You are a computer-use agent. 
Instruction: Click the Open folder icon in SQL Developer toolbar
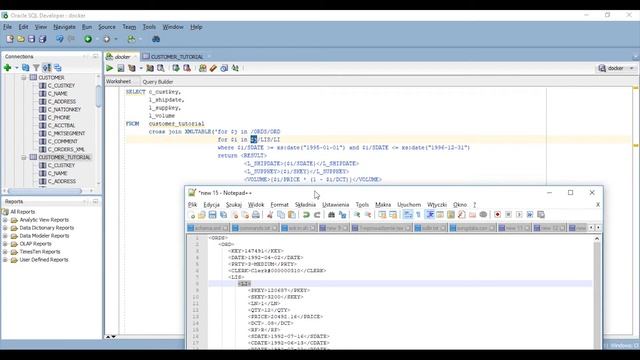20,39
